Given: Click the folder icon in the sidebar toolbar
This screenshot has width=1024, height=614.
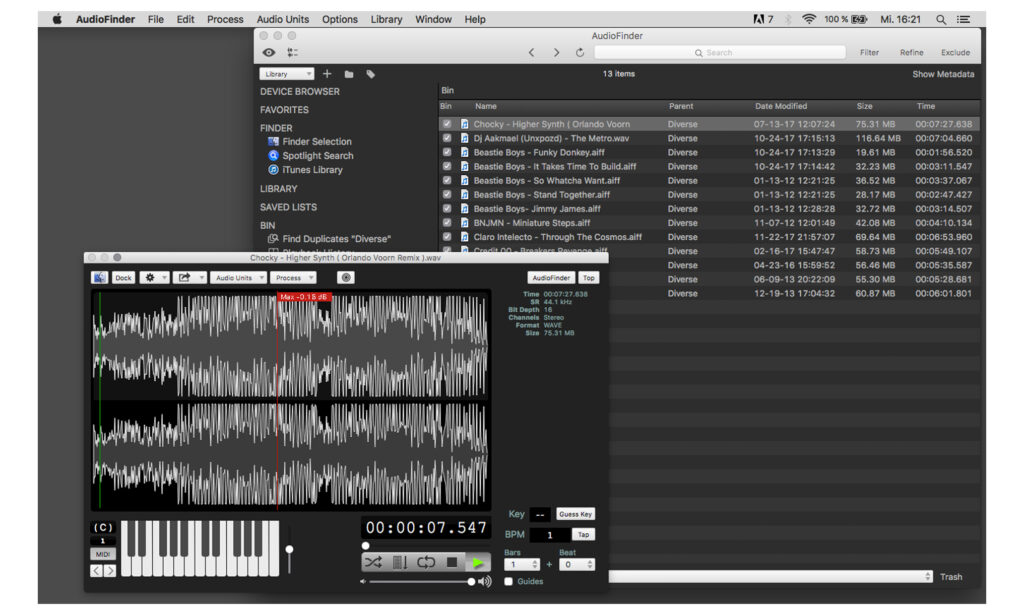Looking at the screenshot, I should [349, 74].
